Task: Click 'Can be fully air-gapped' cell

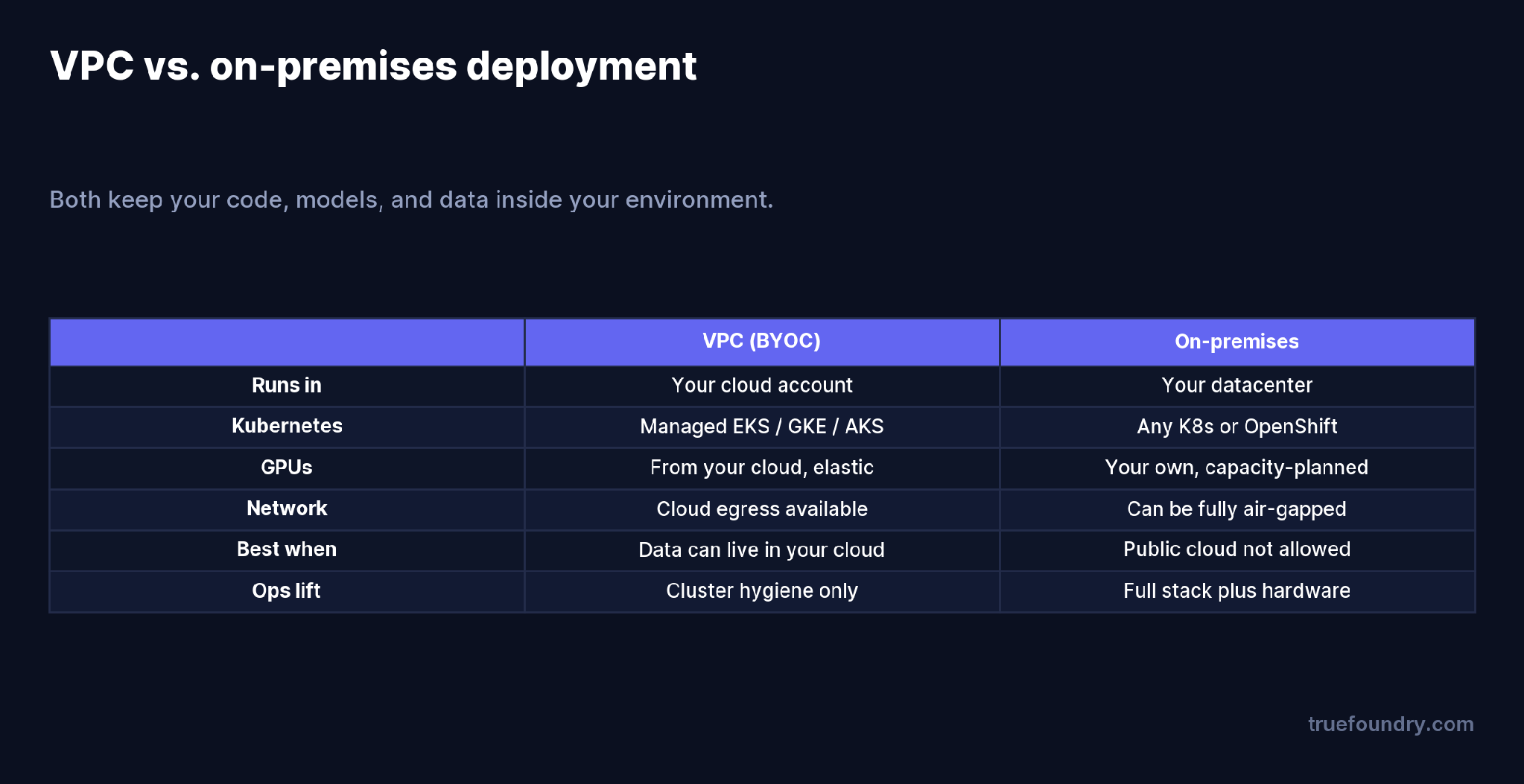Action: point(1237,509)
